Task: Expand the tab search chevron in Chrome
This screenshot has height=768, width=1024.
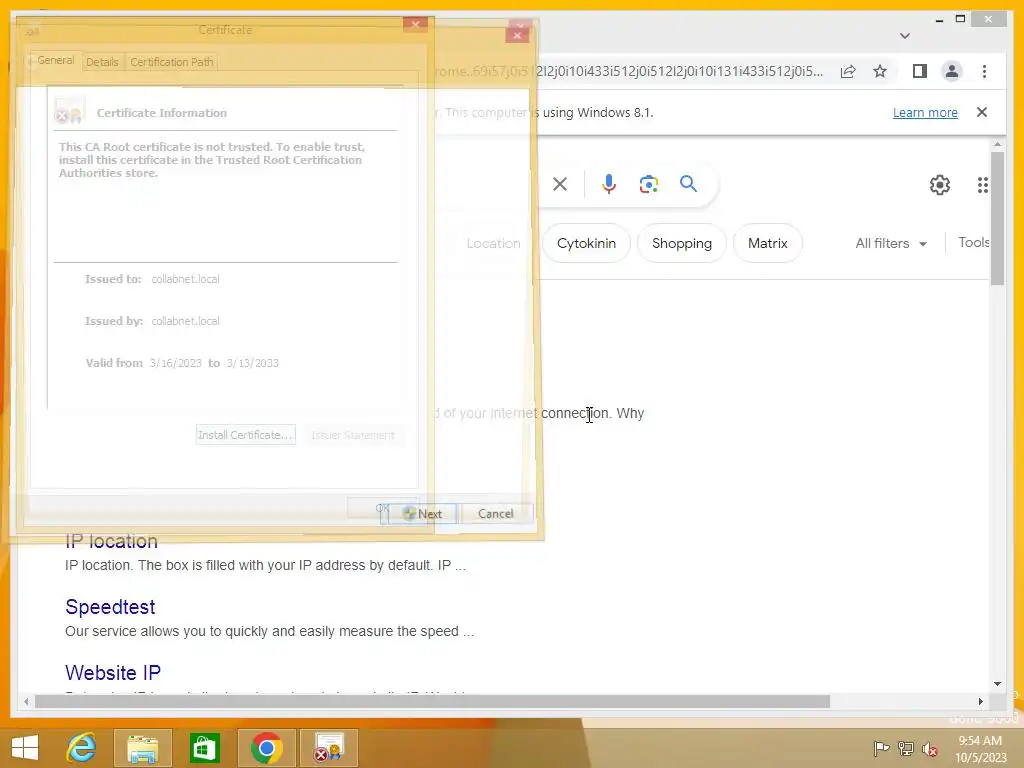Action: [x=904, y=36]
